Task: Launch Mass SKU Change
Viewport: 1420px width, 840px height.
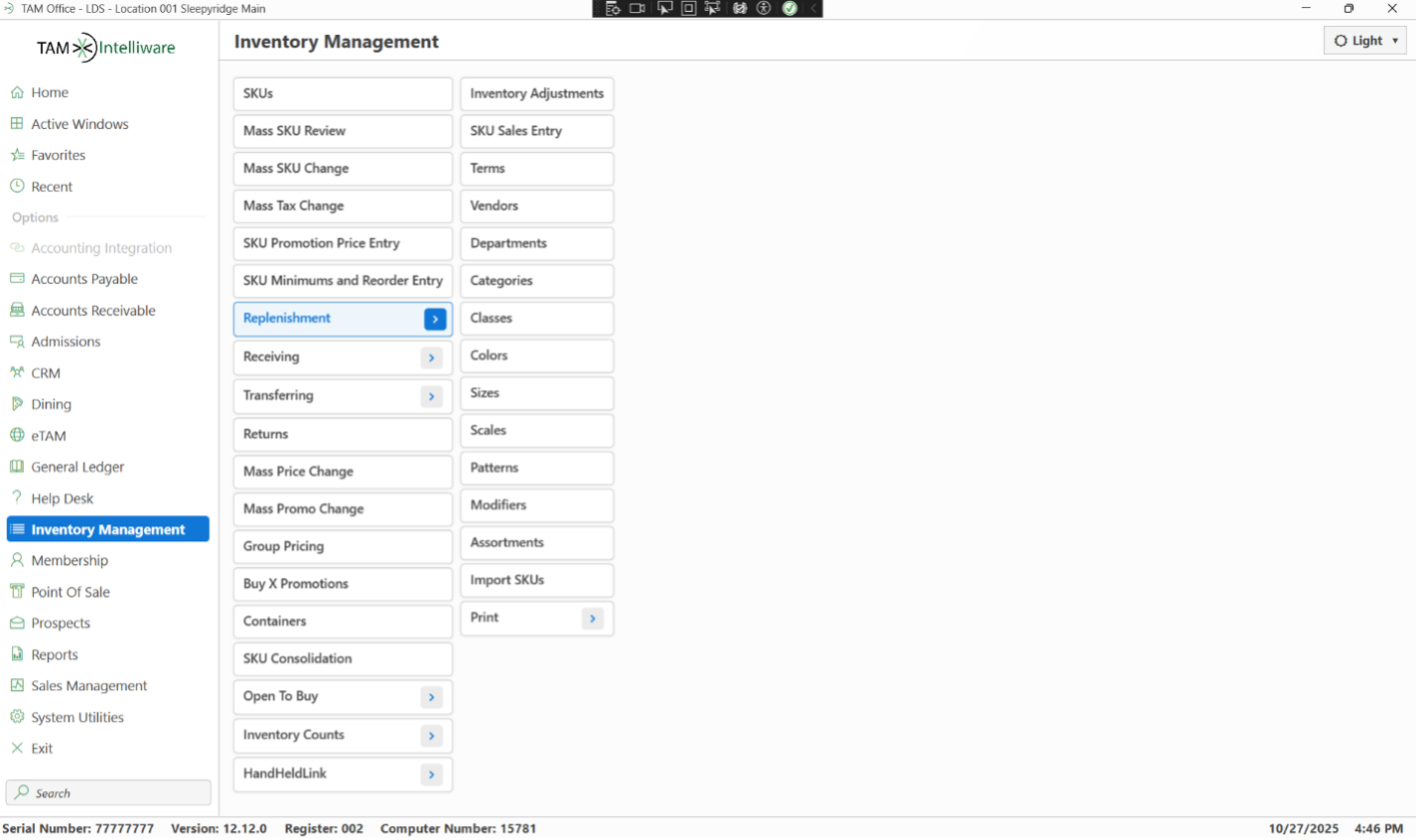Action: [x=343, y=169]
